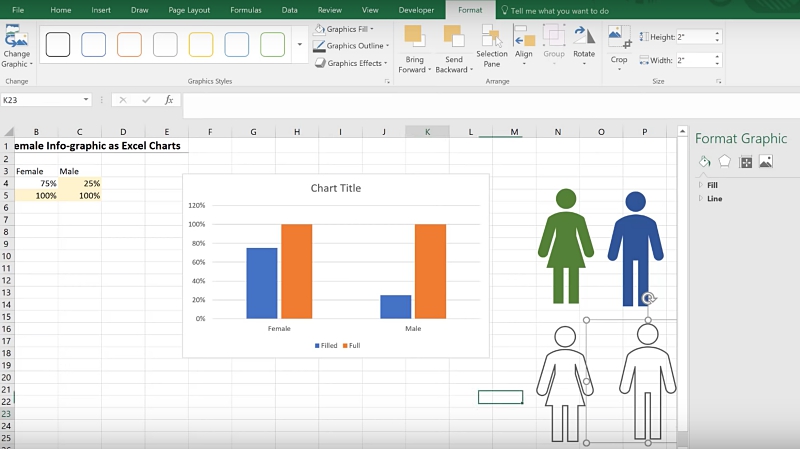800x449 pixels.
Task: Switch to the View tab
Action: [370, 10]
